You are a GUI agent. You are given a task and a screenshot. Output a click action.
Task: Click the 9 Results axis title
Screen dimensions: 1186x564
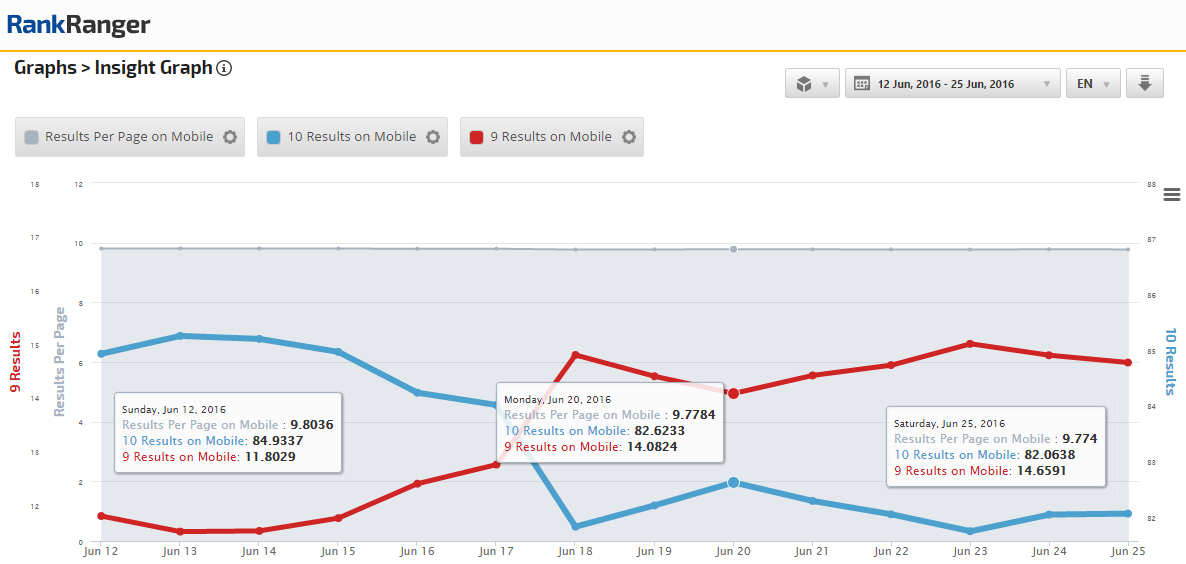14,362
